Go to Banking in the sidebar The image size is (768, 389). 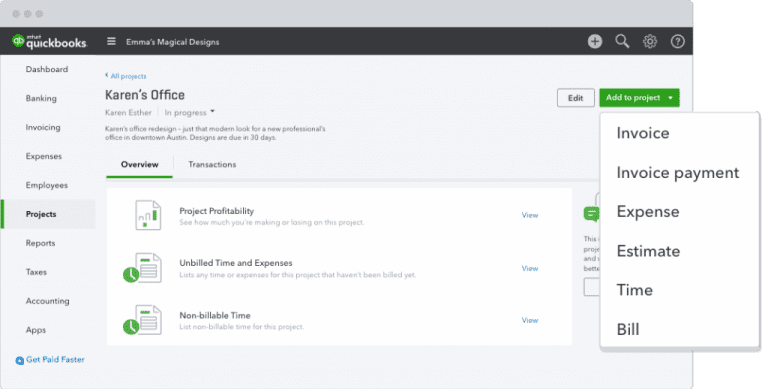coord(41,98)
